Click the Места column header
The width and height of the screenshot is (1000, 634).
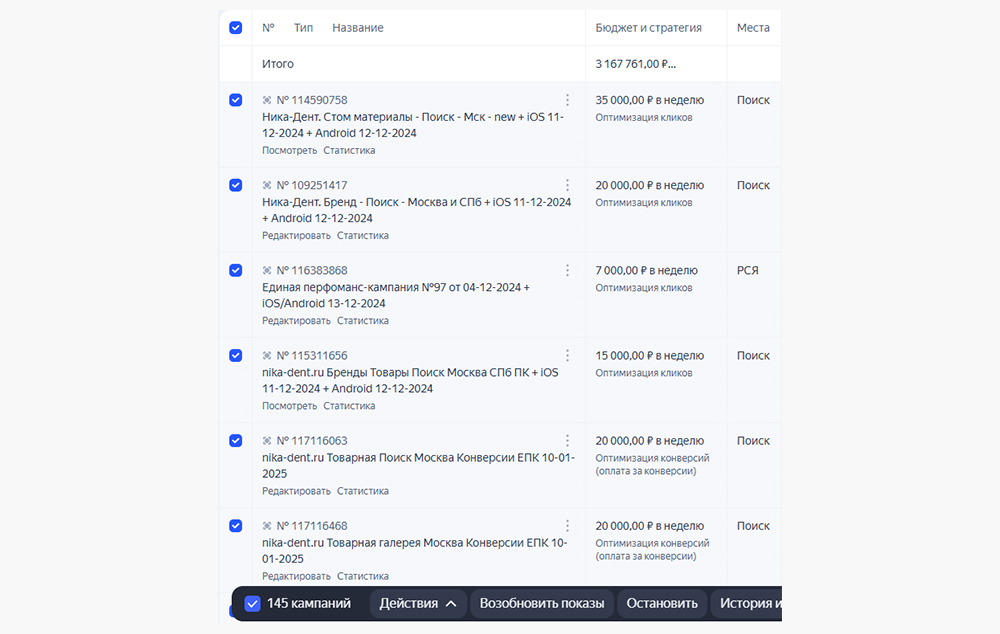pyautogui.click(x=753, y=27)
